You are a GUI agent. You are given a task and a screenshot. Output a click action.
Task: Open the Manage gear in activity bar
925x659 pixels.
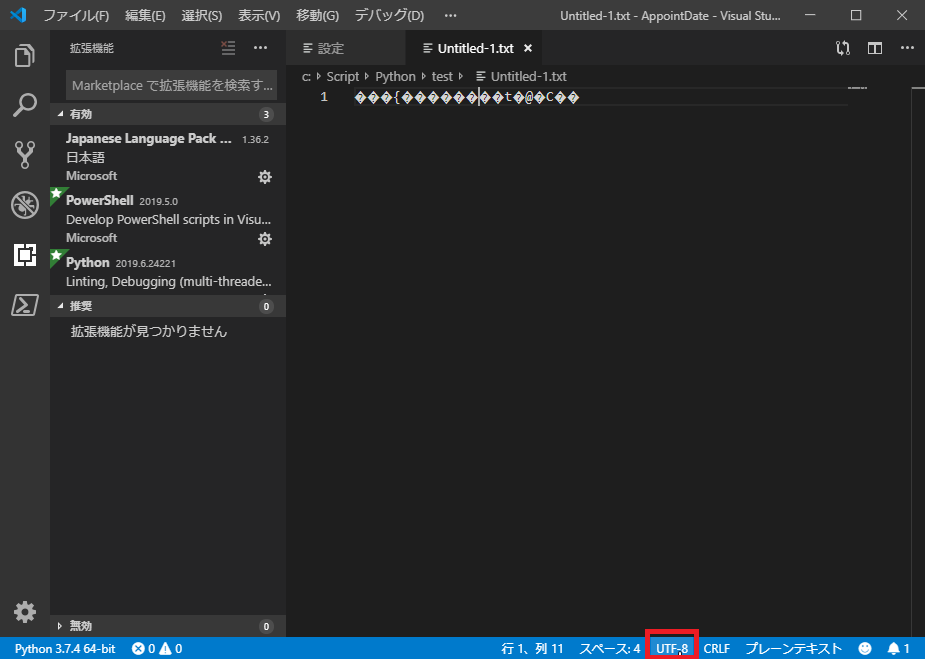24,612
